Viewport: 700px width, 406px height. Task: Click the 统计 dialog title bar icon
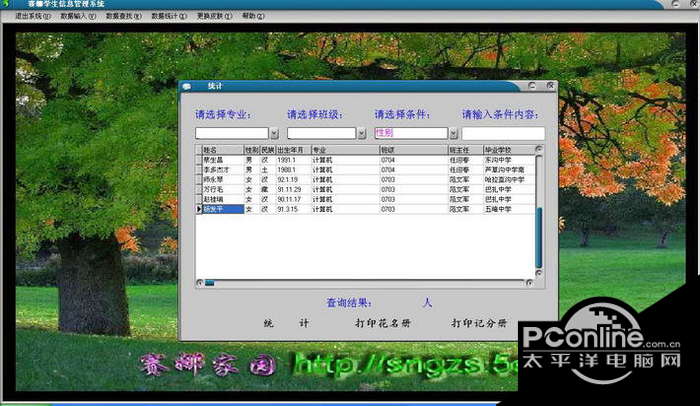coord(187,86)
